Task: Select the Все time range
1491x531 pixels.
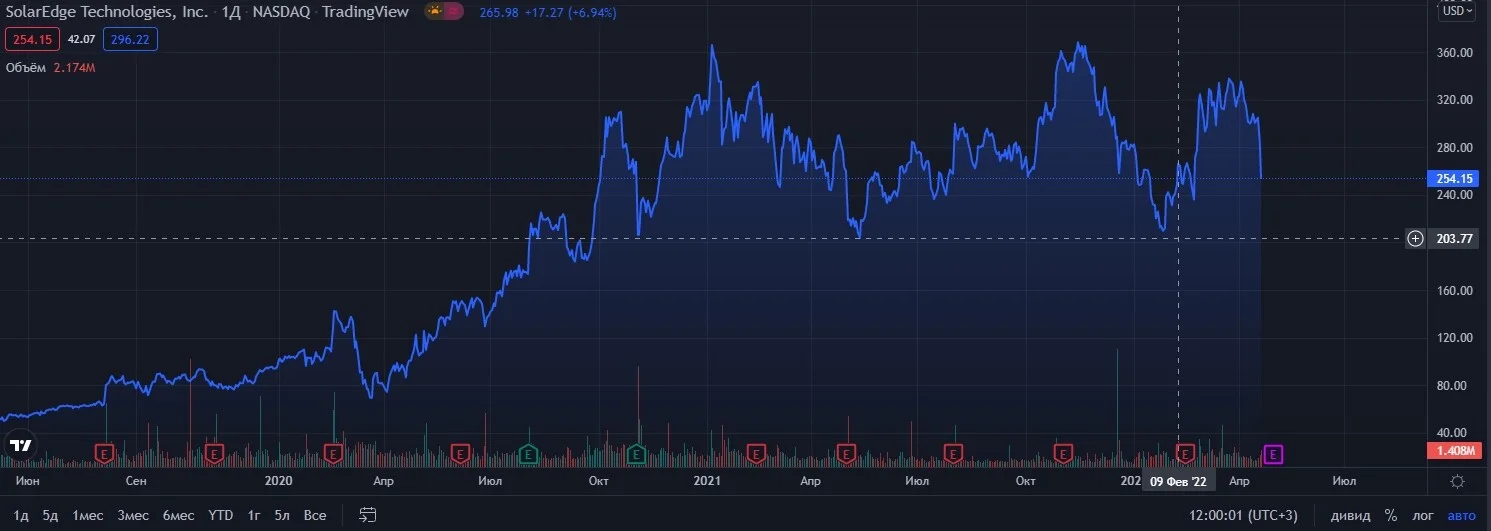Action: 315,515
